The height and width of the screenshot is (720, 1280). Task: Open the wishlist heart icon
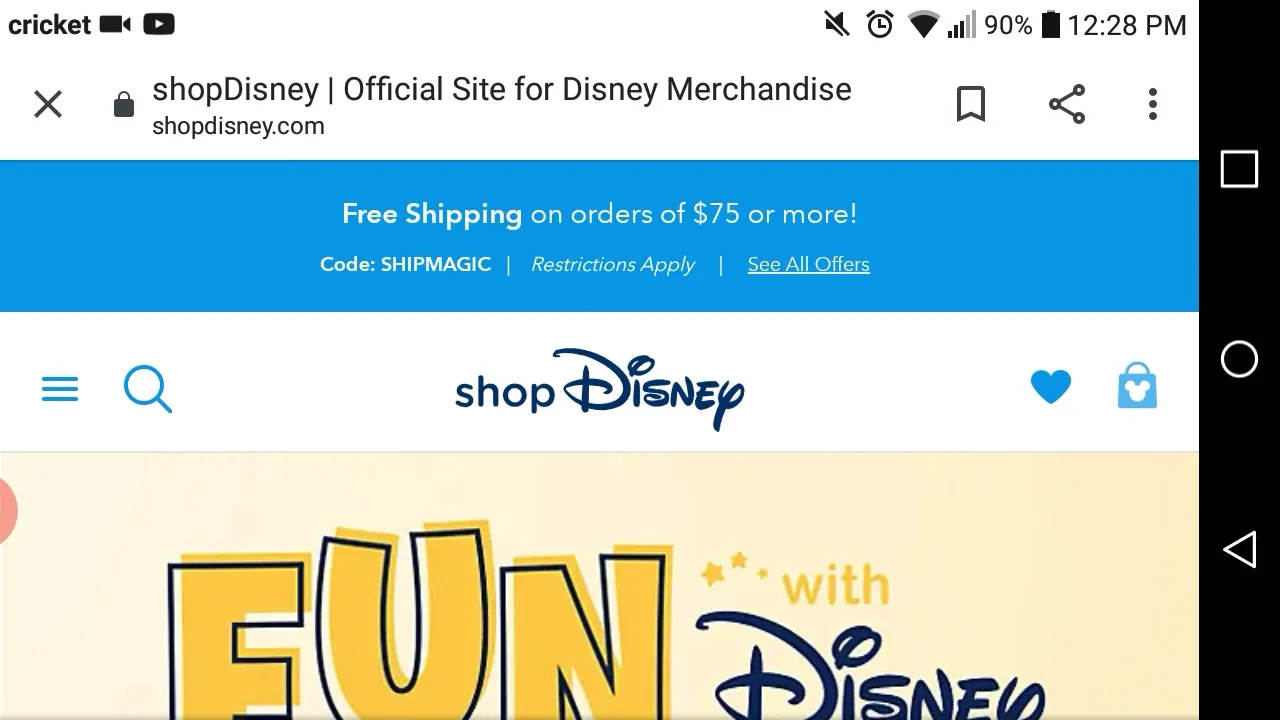pos(1050,387)
